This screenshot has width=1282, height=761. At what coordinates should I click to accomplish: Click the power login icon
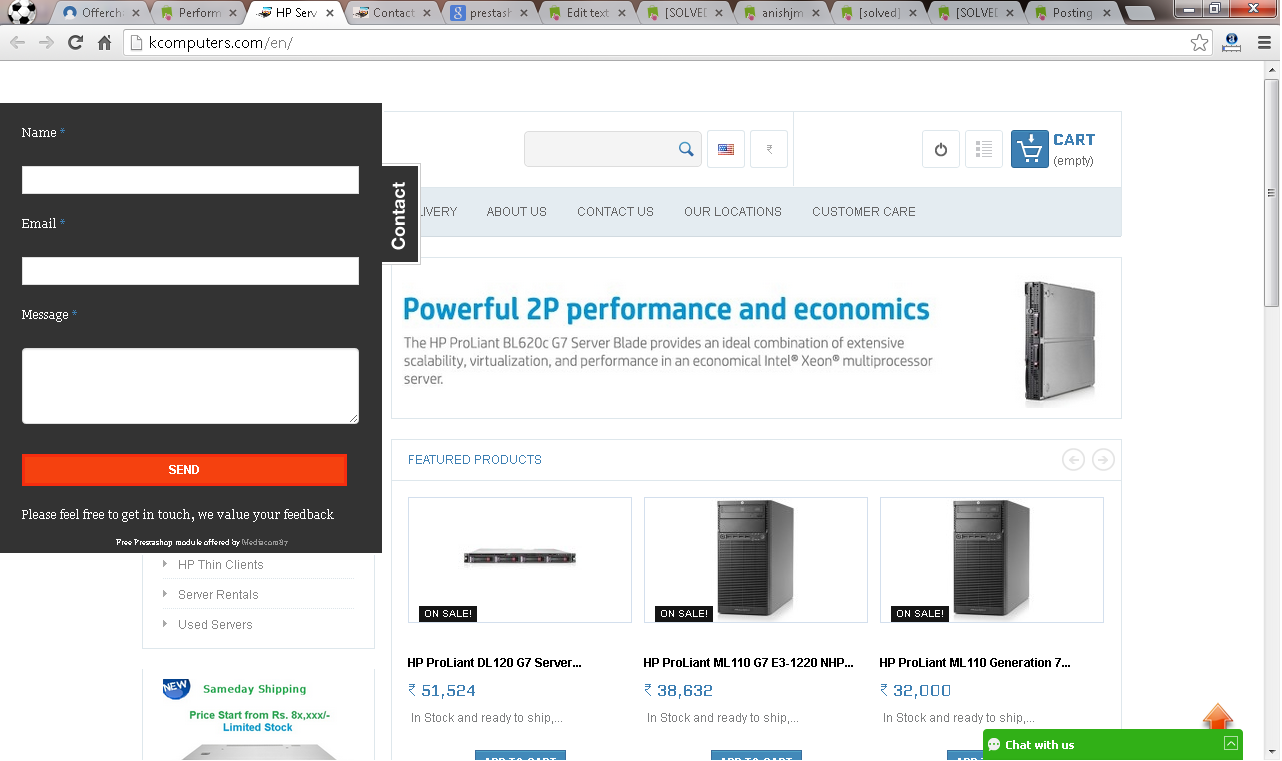coord(941,149)
